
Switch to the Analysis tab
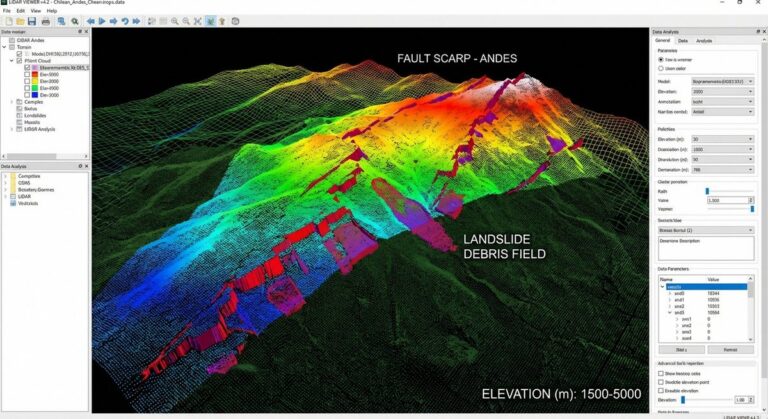click(704, 41)
